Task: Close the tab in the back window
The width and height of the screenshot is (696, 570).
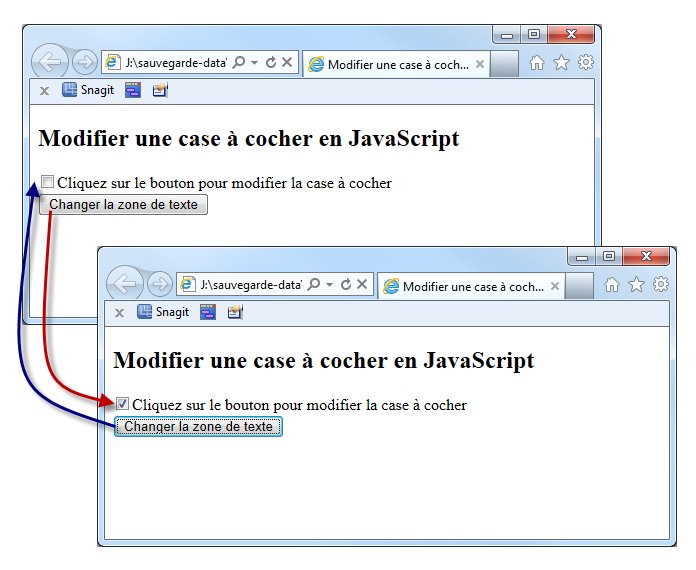Action: tap(480, 64)
